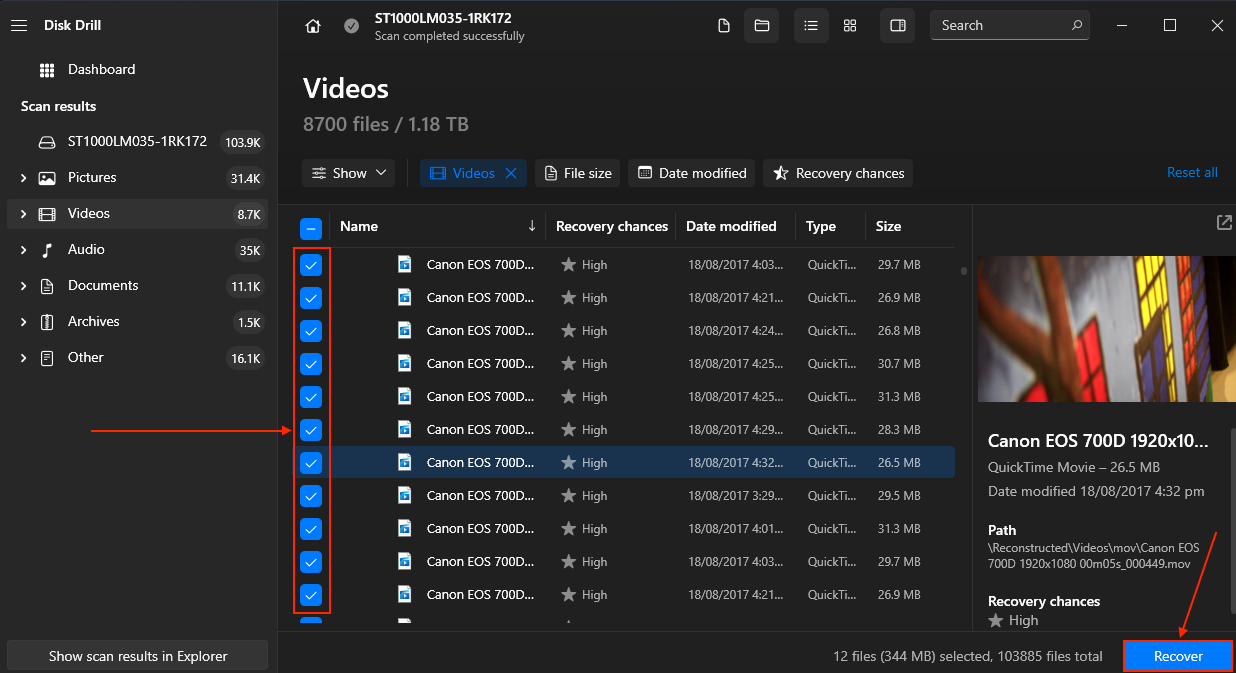Click the star icon in 28.3 MB row

click(x=568, y=429)
